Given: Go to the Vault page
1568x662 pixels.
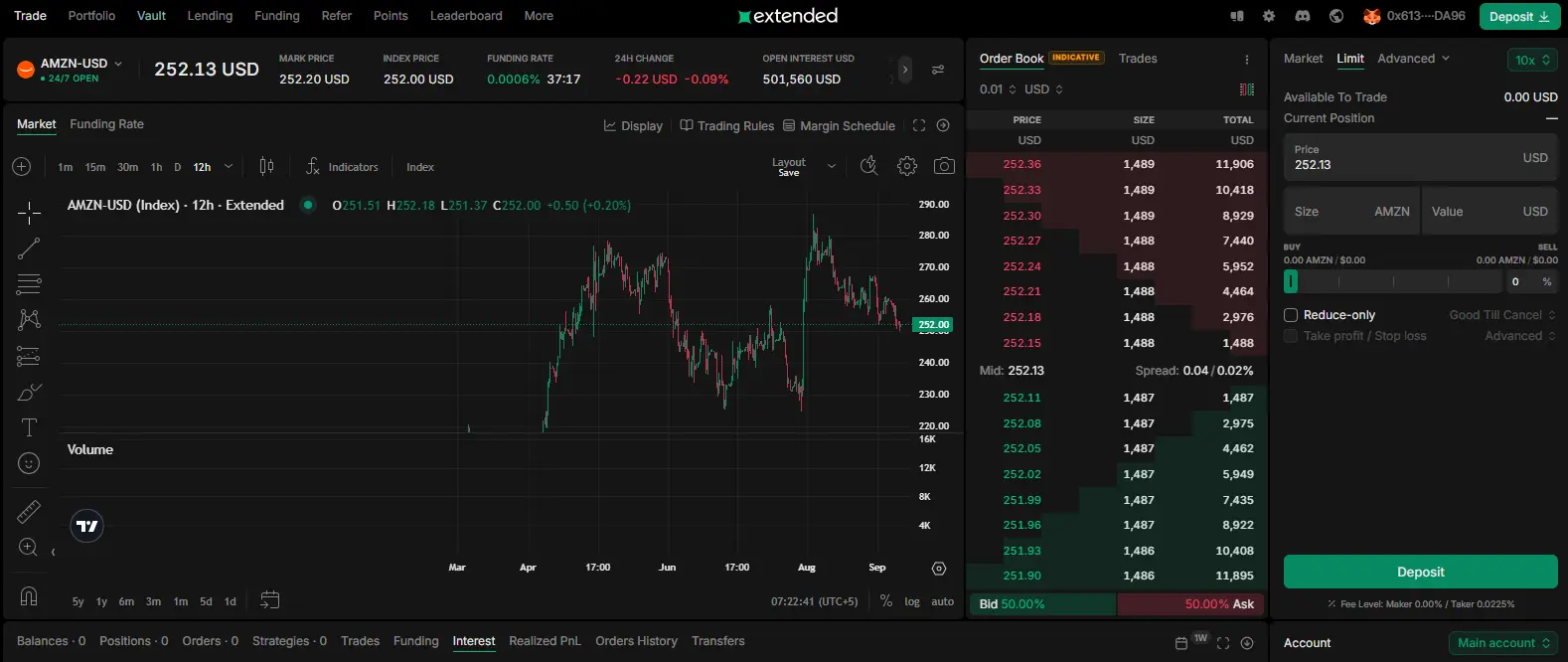Looking at the screenshot, I should coord(151,16).
